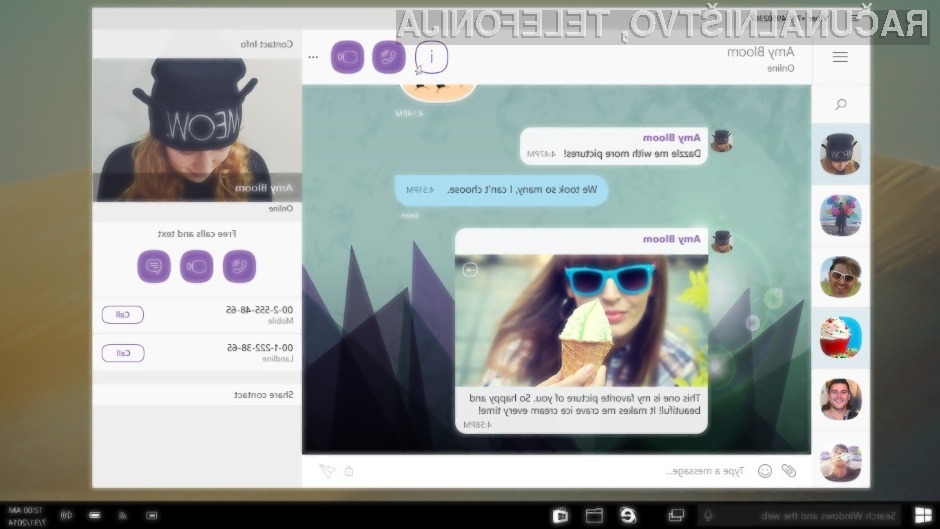Click the taskbar microphone icon
Image resolution: width=940 pixels, height=529 pixels.
point(708,515)
